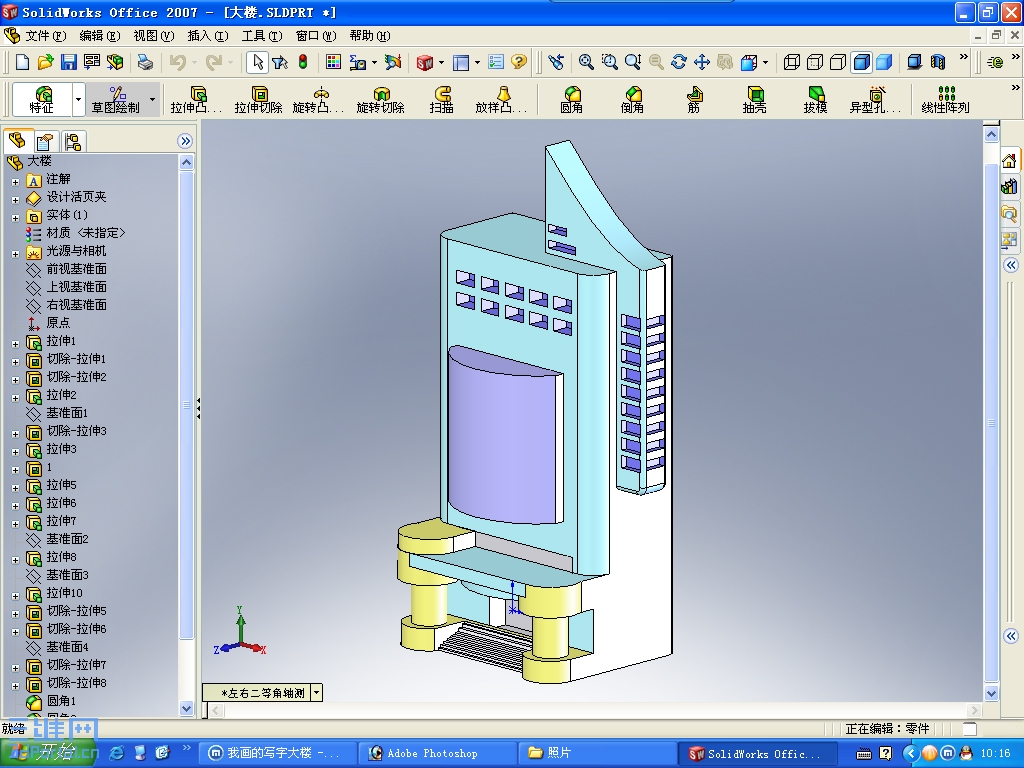Save the part using the Save icon

69,62
